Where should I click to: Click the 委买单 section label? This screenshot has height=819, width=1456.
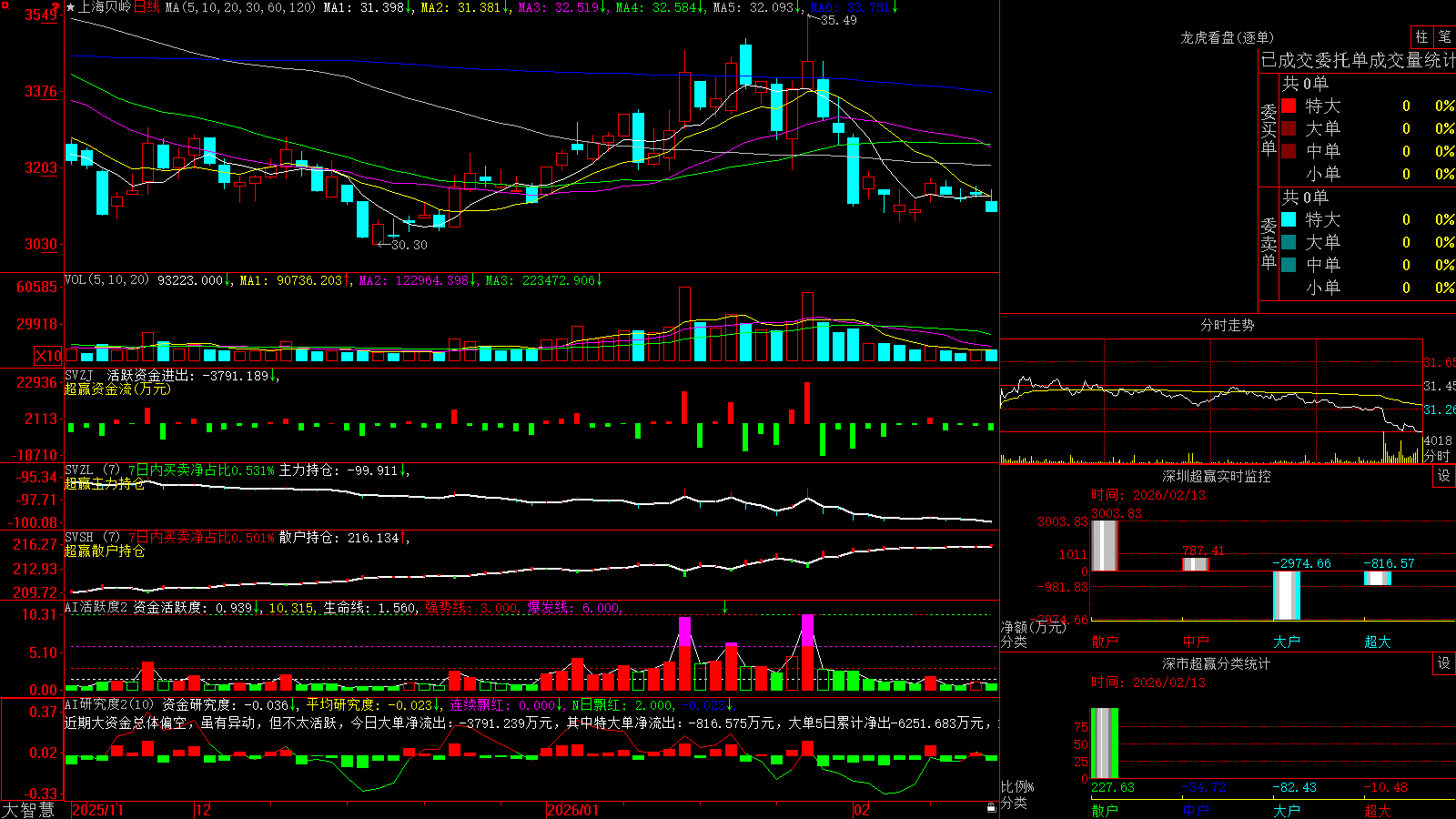coord(1269,130)
